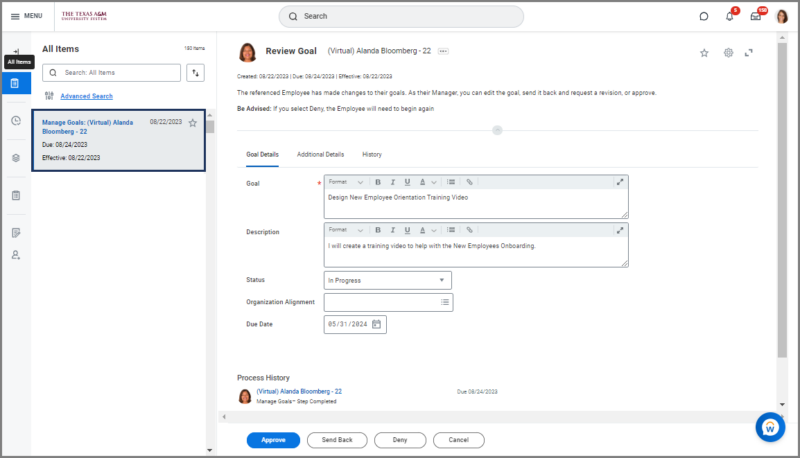Open the Advanced Search link
This screenshot has height=458, width=800.
tap(86, 96)
